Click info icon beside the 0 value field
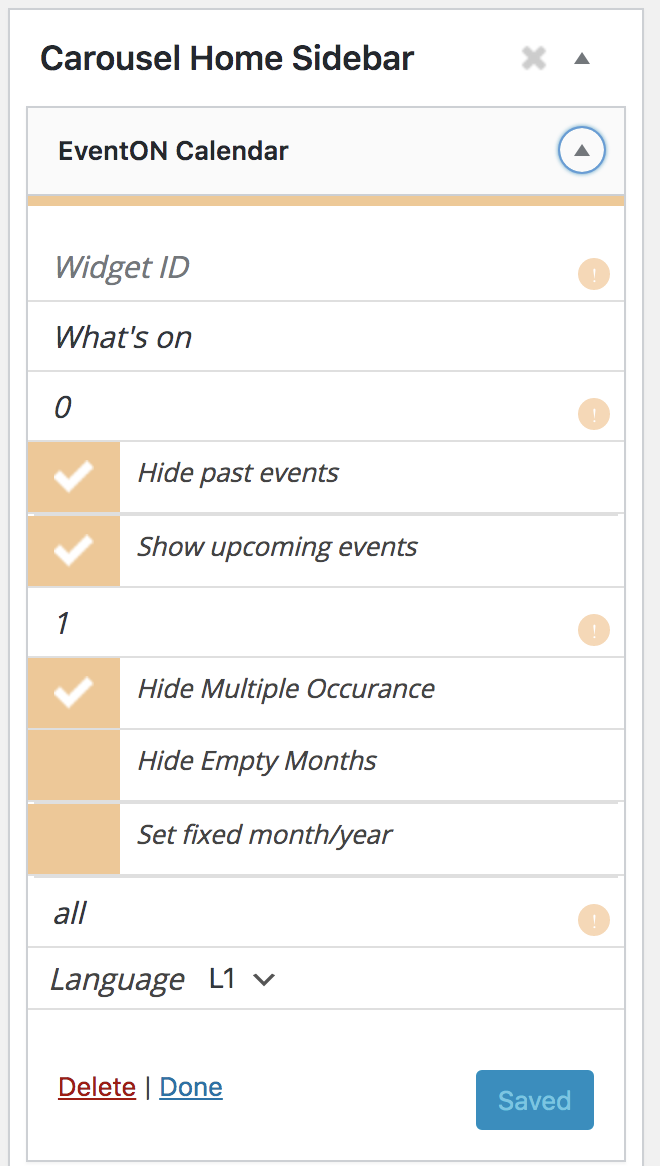 (x=594, y=413)
